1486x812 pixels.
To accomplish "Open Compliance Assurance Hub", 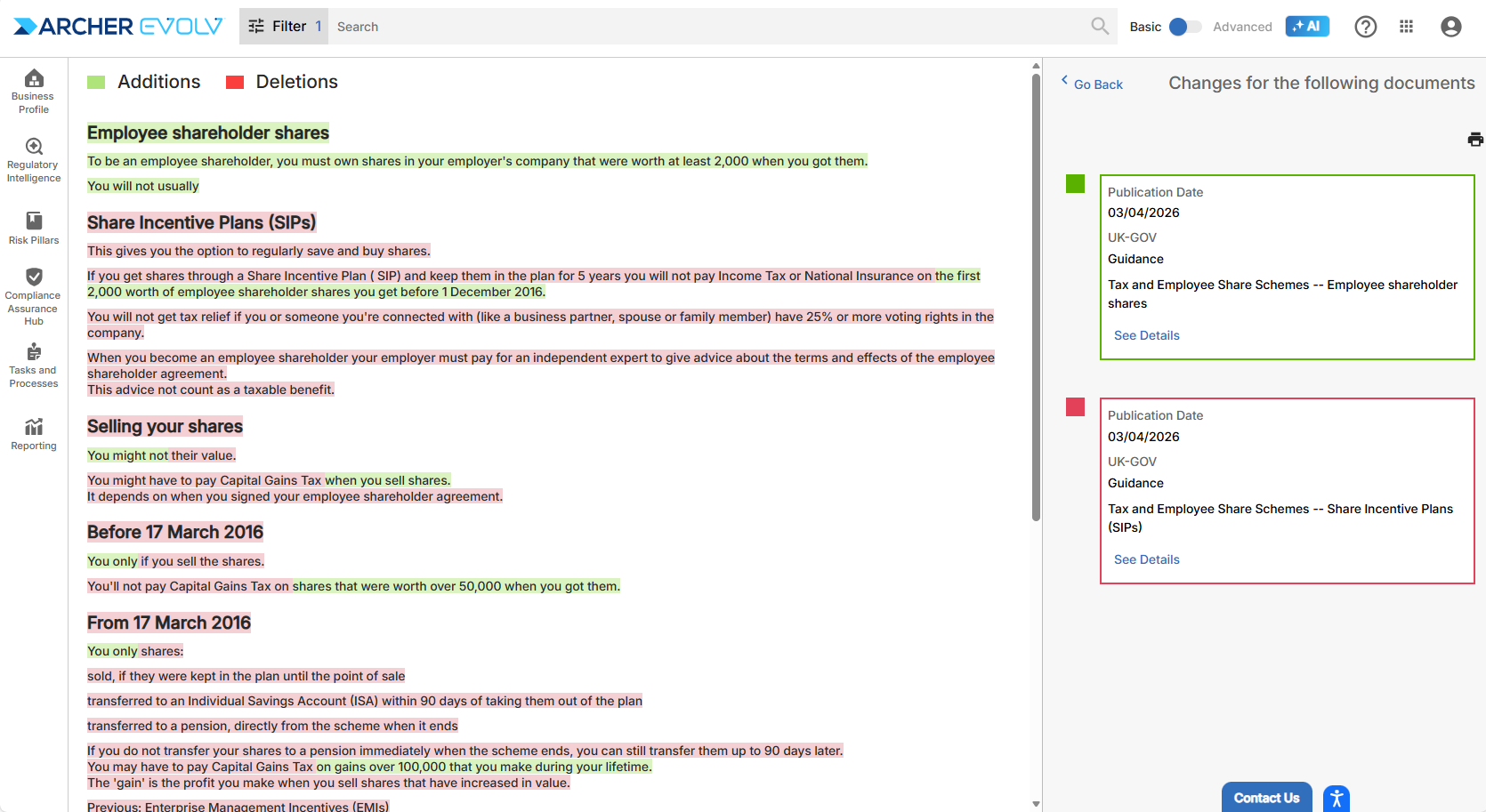I will coord(34,295).
